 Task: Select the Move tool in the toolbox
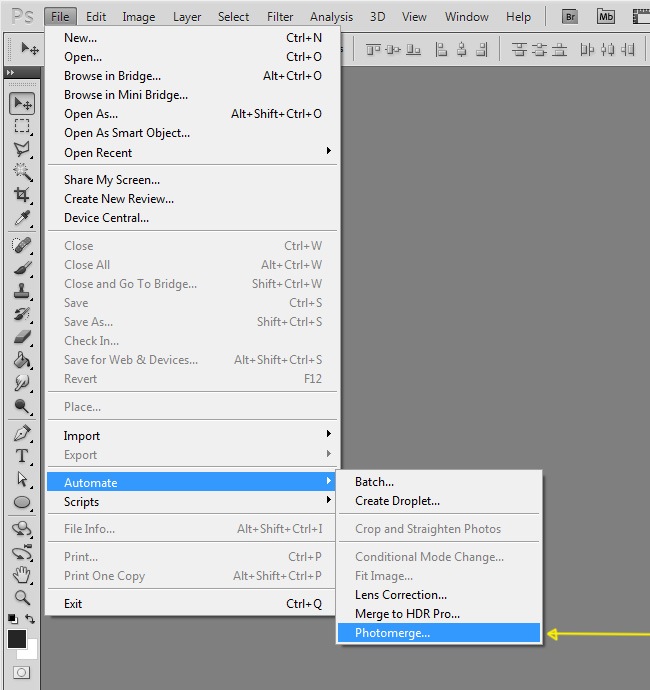[x=22, y=104]
